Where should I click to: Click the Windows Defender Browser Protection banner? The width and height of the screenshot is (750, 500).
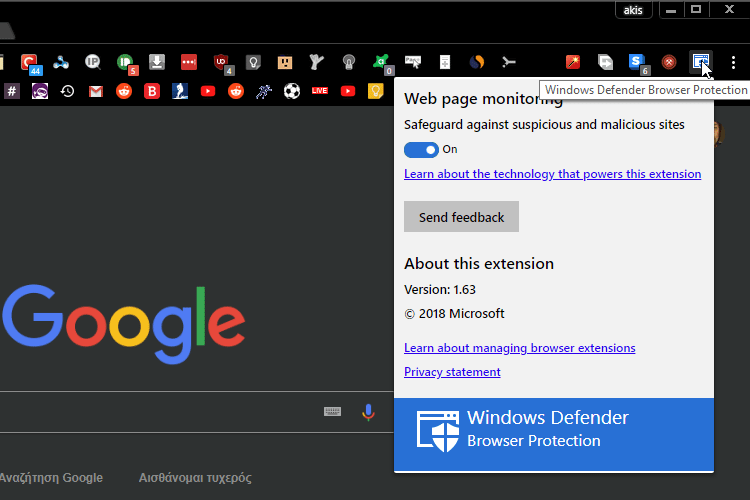554,434
